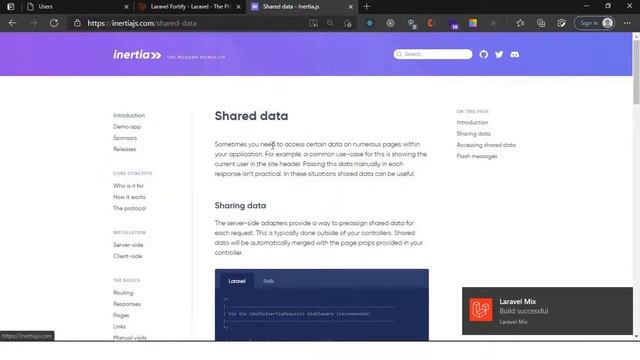The image size is (640, 360).
Task: Open a new browser tab
Action: point(367,7)
